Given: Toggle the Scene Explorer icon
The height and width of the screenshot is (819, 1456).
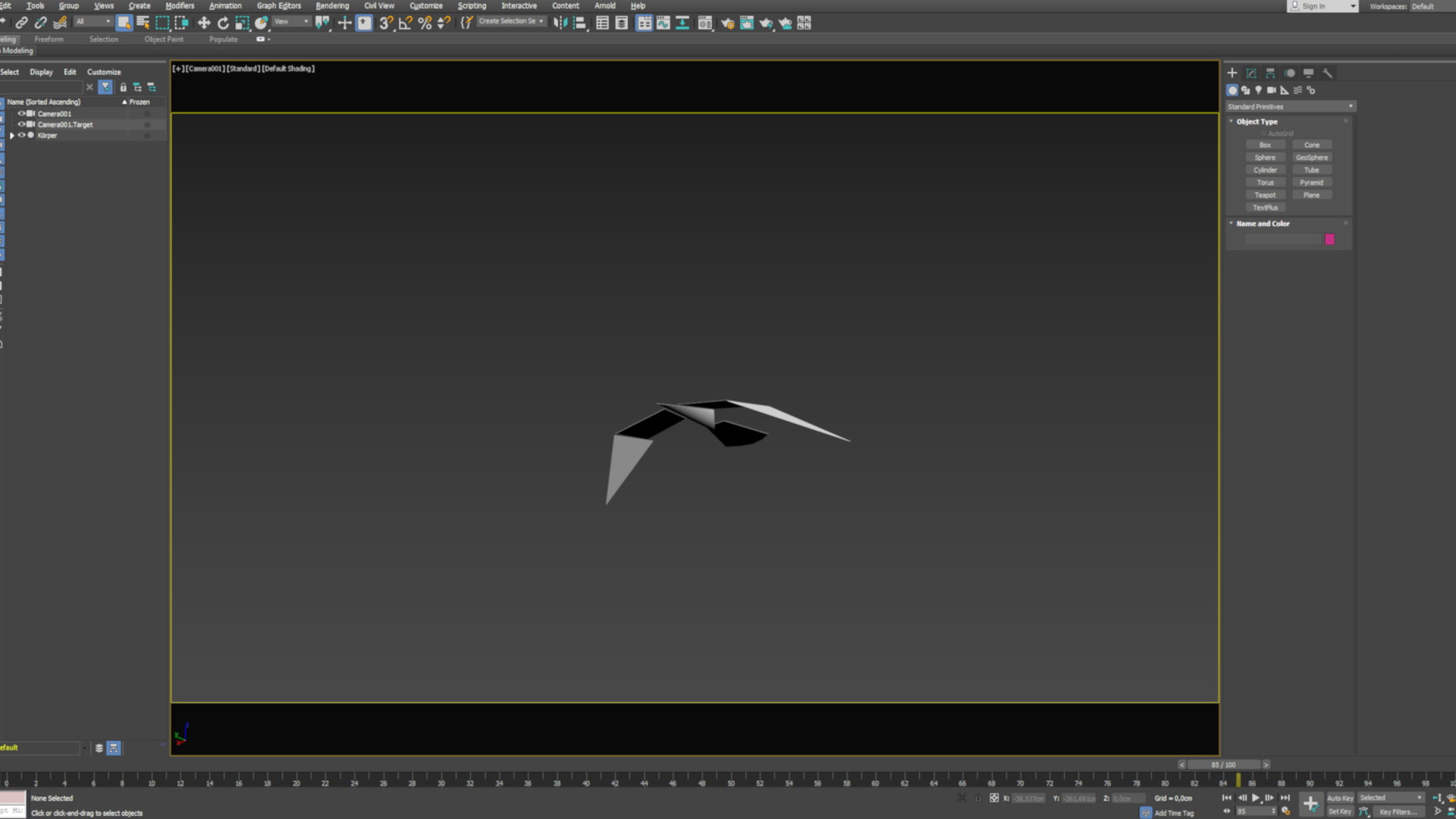Looking at the screenshot, I should click(602, 23).
